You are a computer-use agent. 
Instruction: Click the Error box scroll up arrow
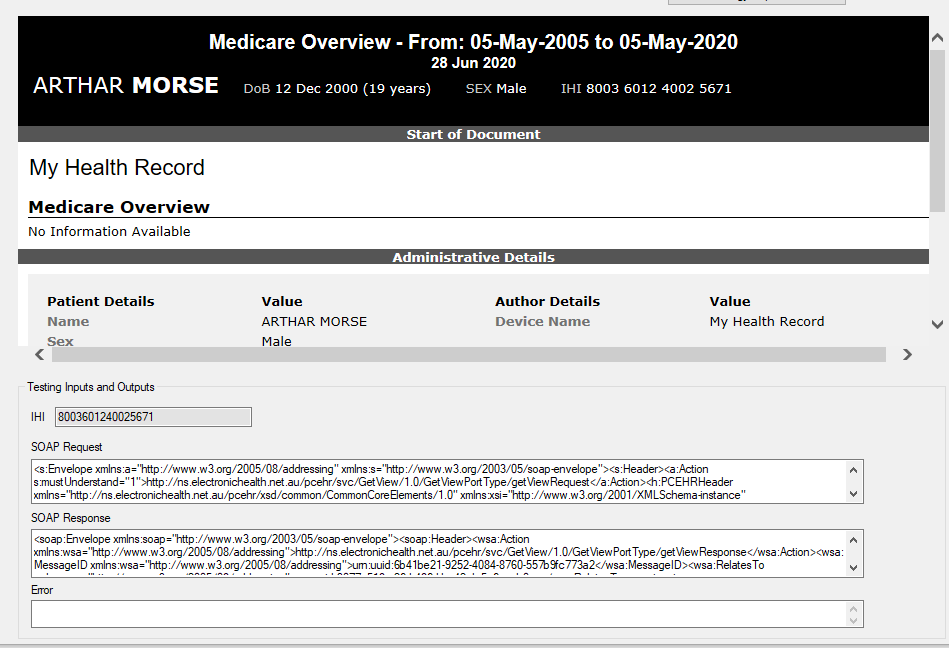(x=853, y=607)
